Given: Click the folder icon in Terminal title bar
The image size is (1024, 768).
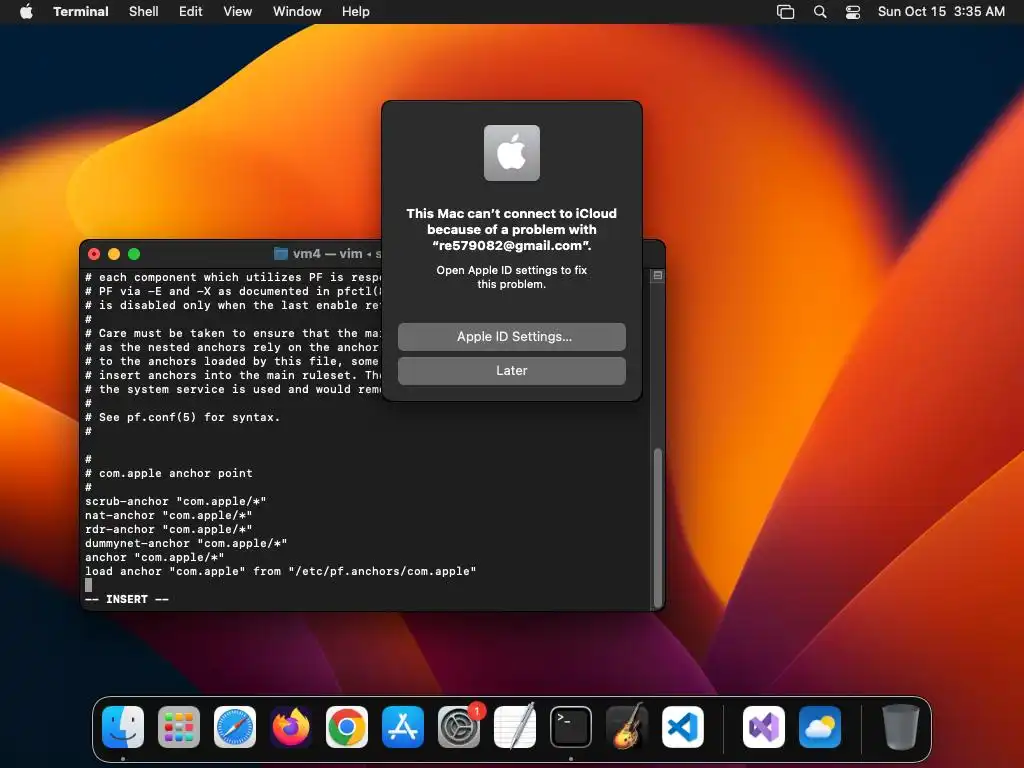Looking at the screenshot, I should point(281,253).
